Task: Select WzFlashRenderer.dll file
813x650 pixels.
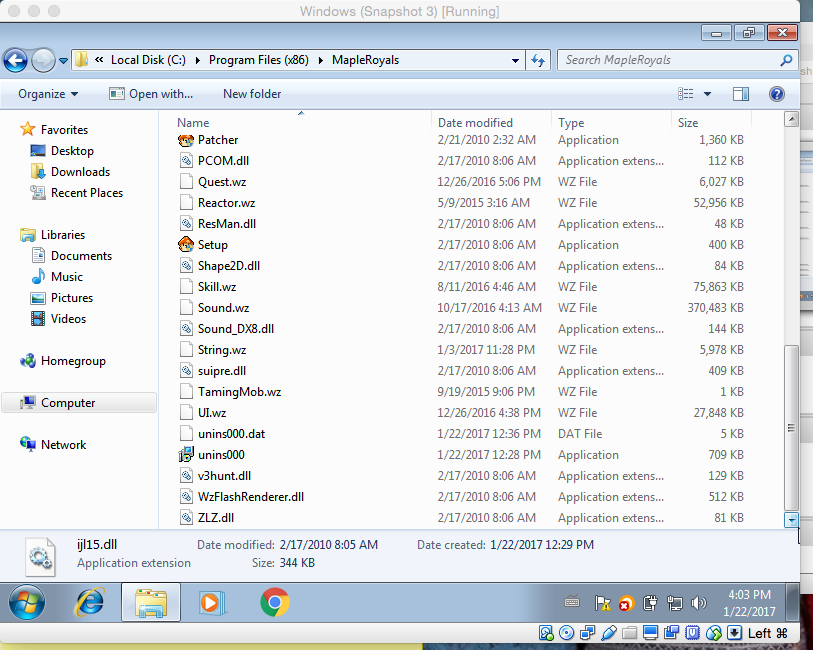Action: pyautogui.click(x=250, y=497)
